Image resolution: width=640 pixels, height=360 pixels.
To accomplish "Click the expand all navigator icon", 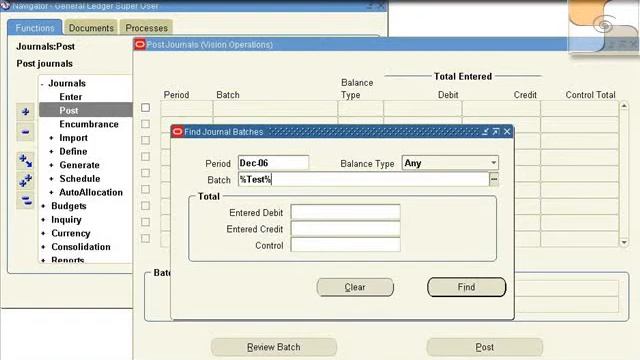I will point(25,180).
